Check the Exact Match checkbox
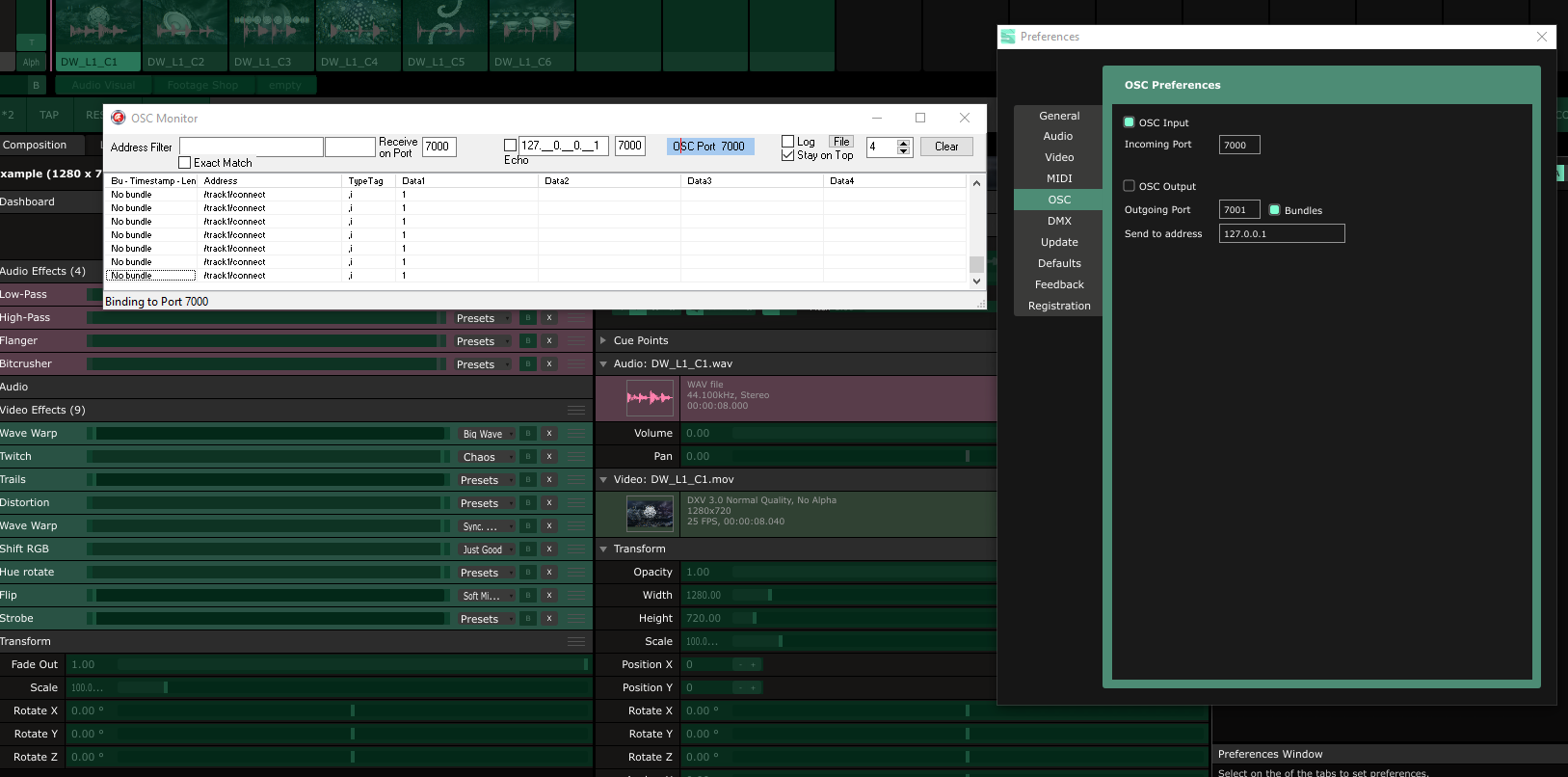This screenshot has width=1568, height=777. tap(185, 163)
